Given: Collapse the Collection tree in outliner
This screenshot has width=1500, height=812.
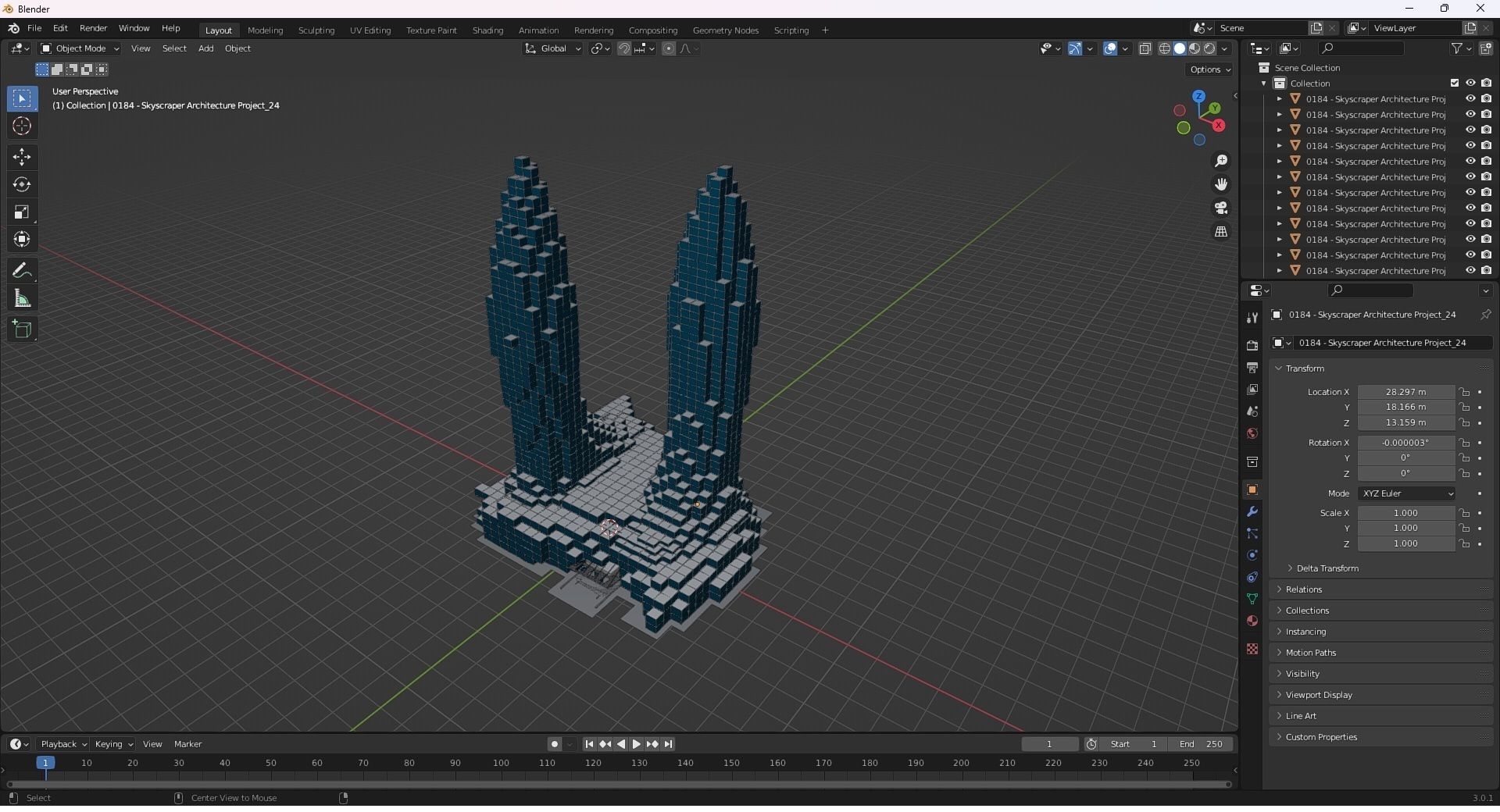Looking at the screenshot, I should (1264, 84).
